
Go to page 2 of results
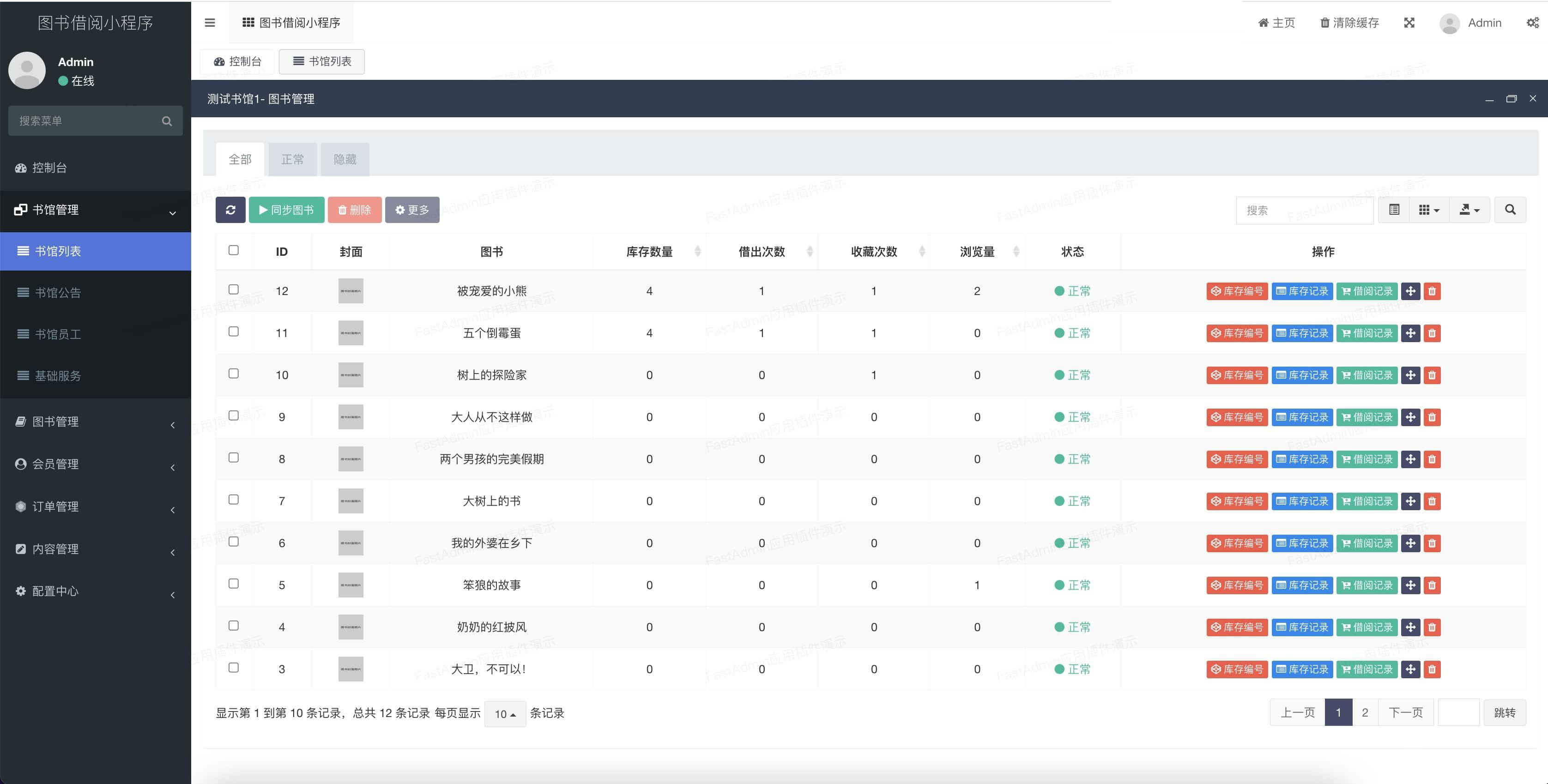point(1365,712)
